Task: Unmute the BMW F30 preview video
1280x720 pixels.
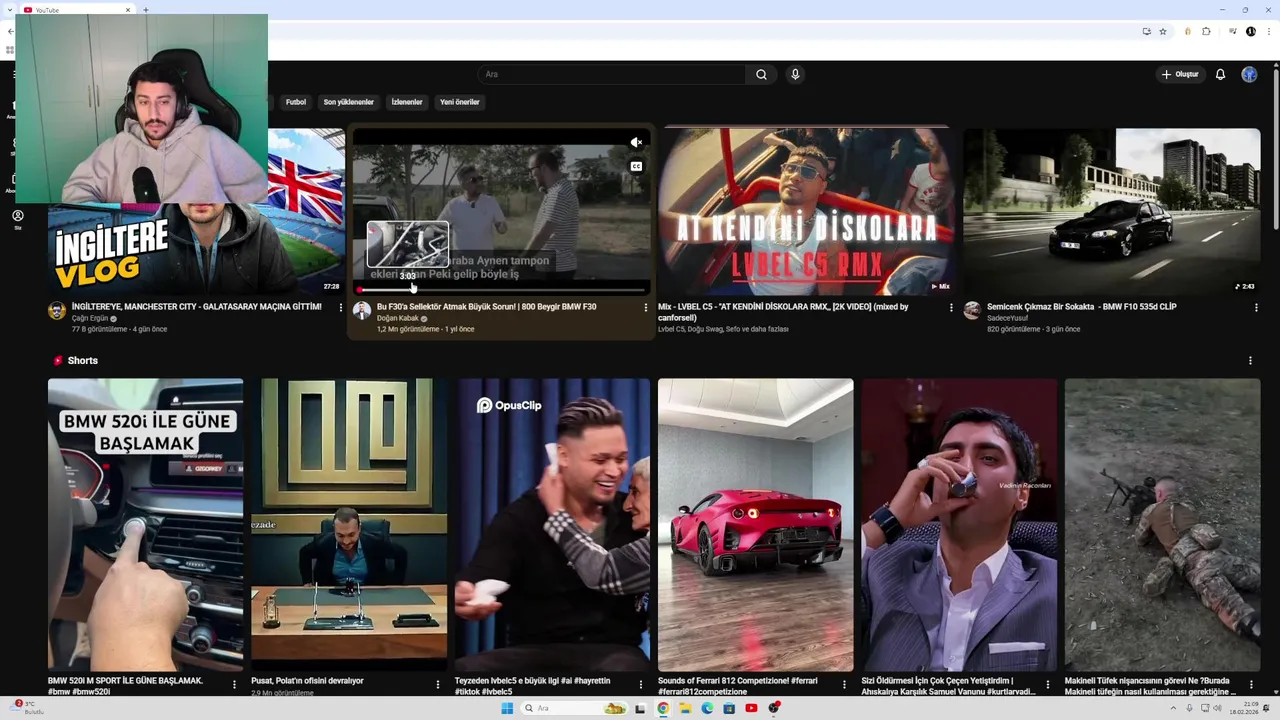Action: [x=636, y=143]
